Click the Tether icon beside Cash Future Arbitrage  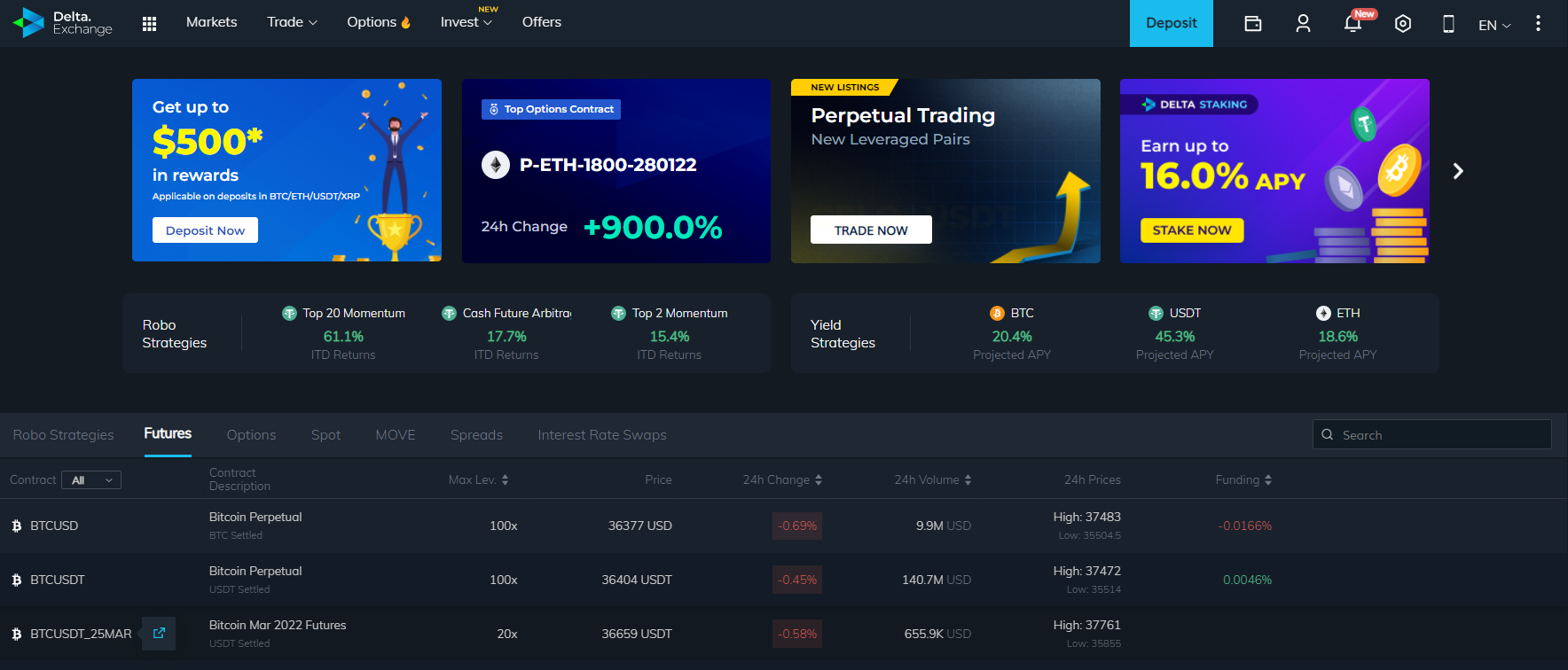click(449, 313)
